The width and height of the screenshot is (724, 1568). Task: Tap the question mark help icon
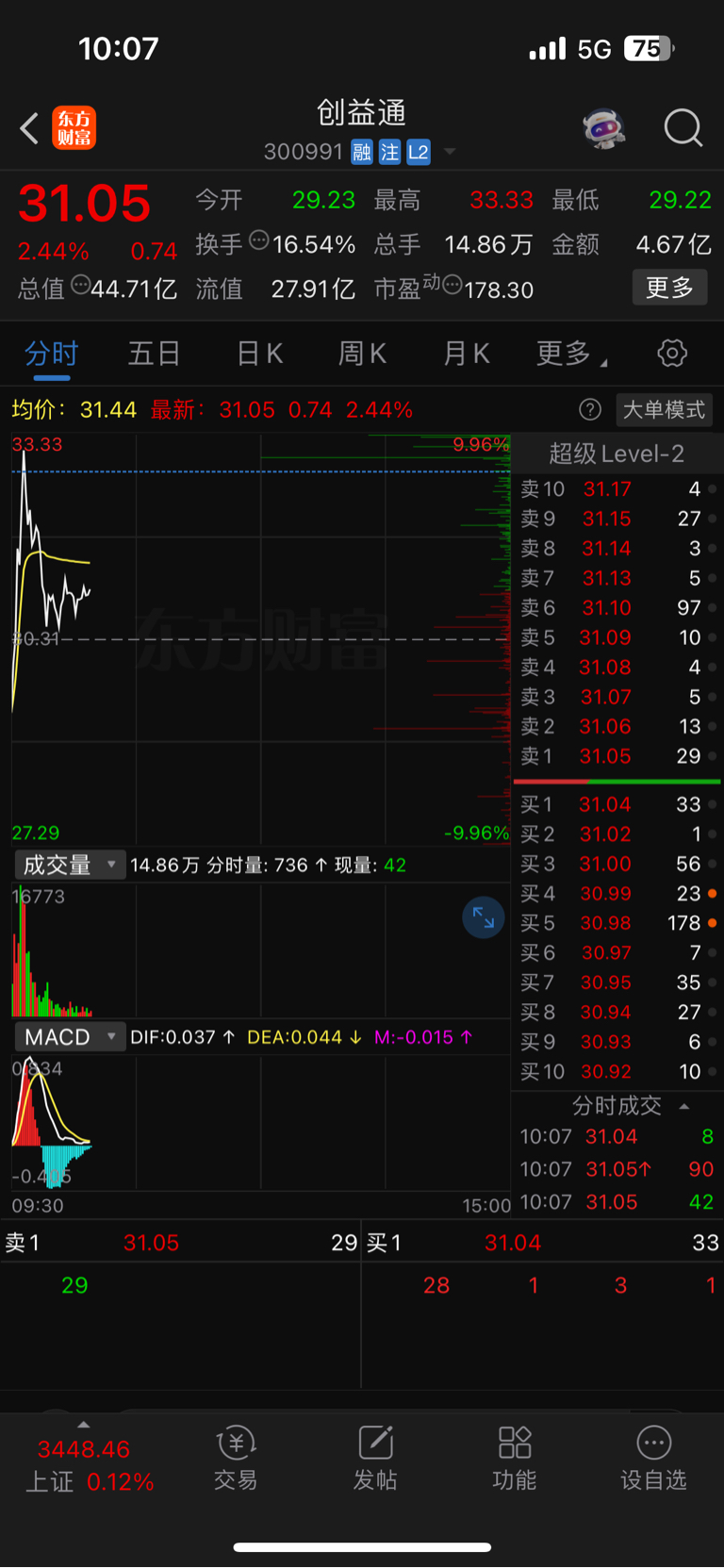point(590,409)
